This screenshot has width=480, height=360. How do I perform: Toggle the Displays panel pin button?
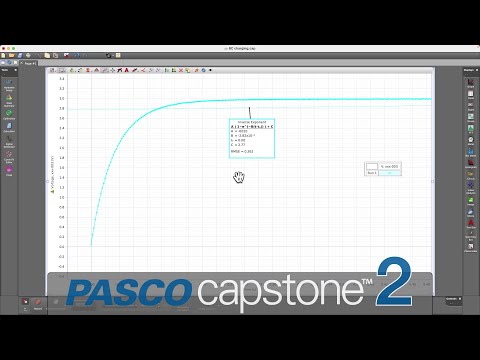click(x=477, y=70)
